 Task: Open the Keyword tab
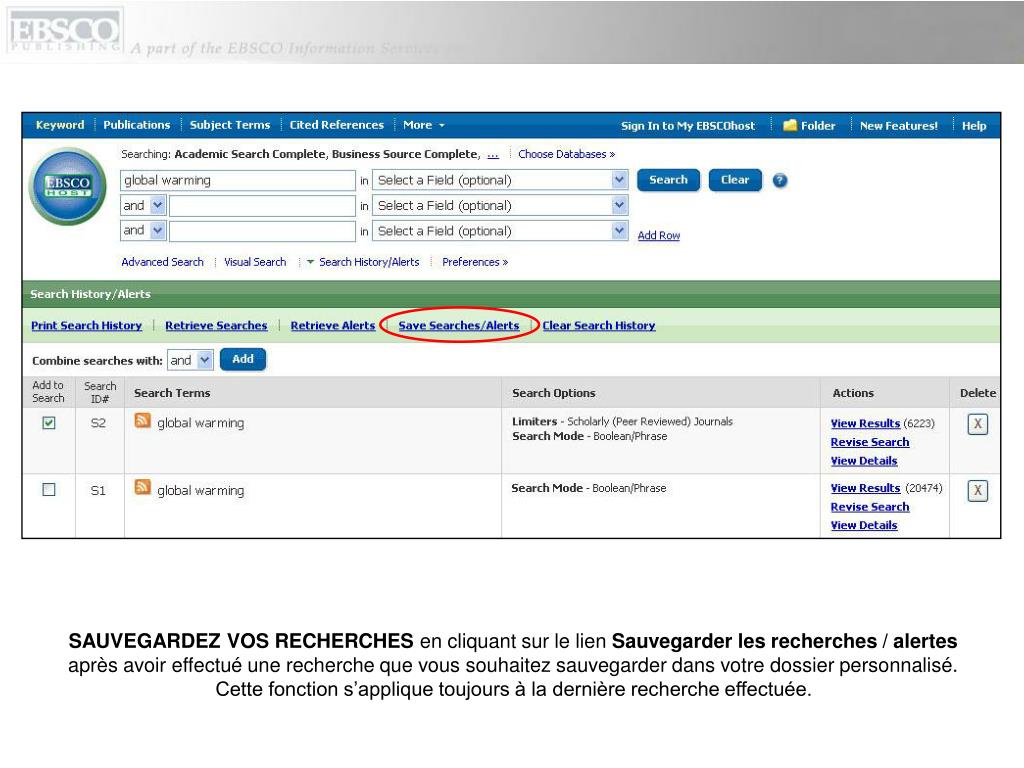coord(60,125)
